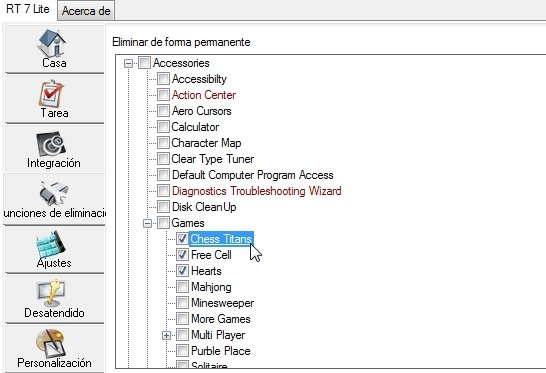Check the Character Map checkbox
This screenshot has height=373, width=546.
pos(163,143)
